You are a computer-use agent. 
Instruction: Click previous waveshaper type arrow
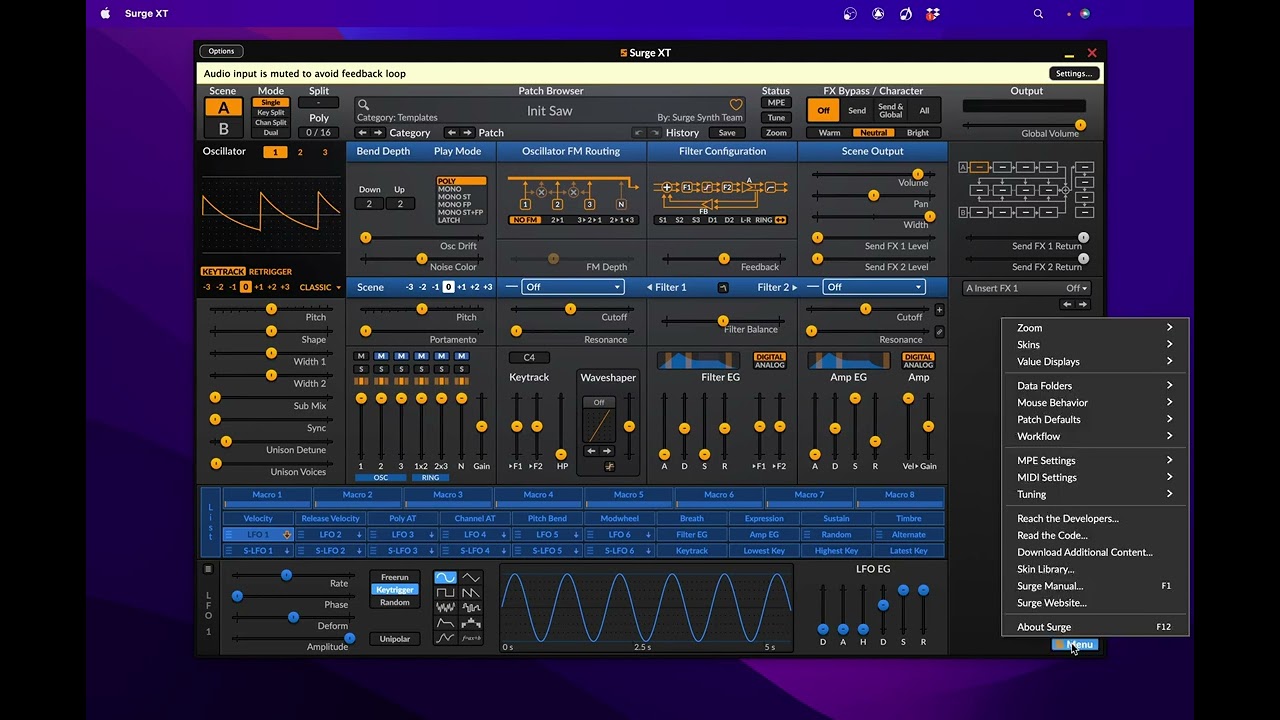coord(591,451)
